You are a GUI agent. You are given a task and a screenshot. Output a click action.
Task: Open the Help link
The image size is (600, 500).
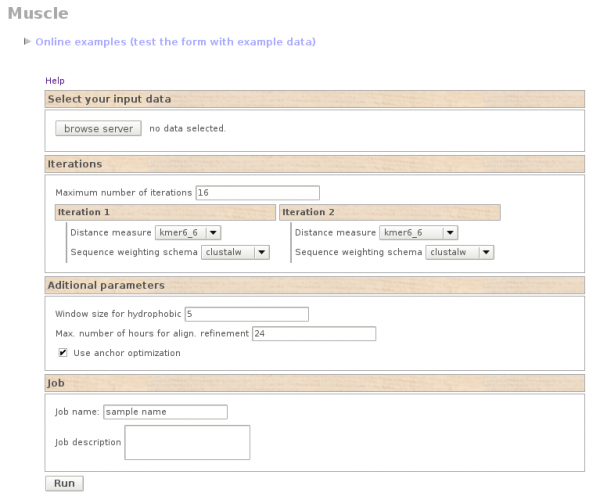pos(55,81)
